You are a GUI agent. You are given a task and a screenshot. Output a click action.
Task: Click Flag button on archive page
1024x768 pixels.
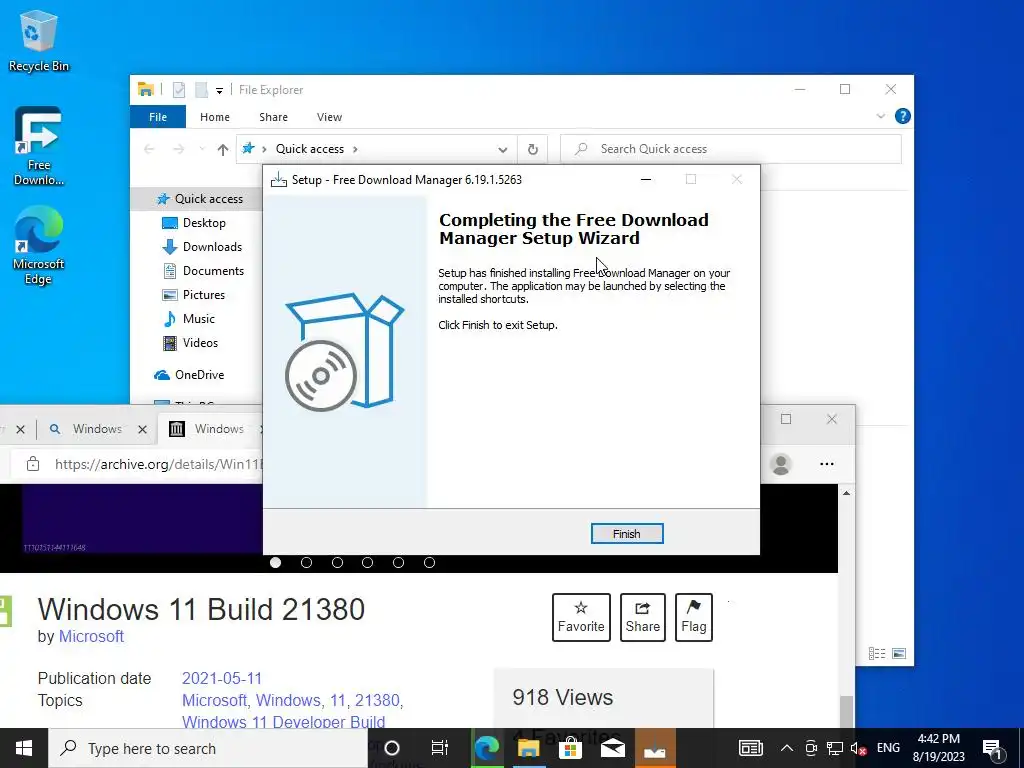coord(694,617)
